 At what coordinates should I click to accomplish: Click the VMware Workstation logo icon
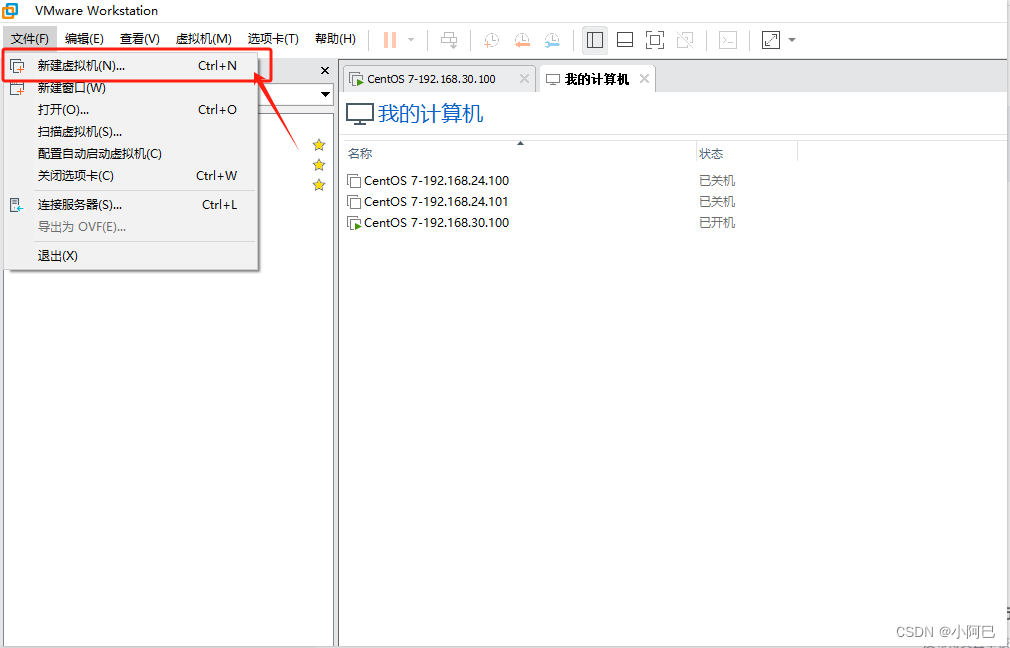10,11
